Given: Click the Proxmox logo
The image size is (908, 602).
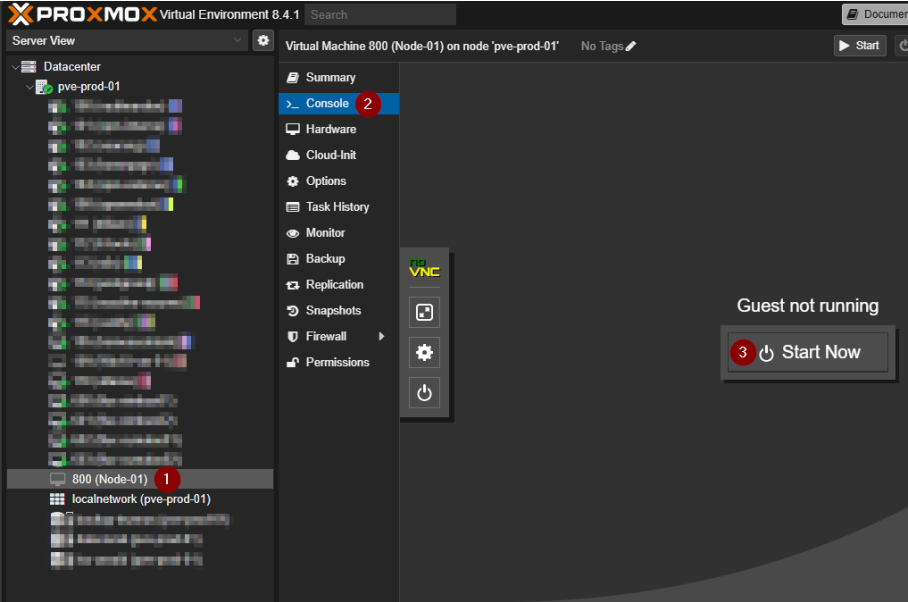Looking at the screenshot, I should pyautogui.click(x=82, y=14).
